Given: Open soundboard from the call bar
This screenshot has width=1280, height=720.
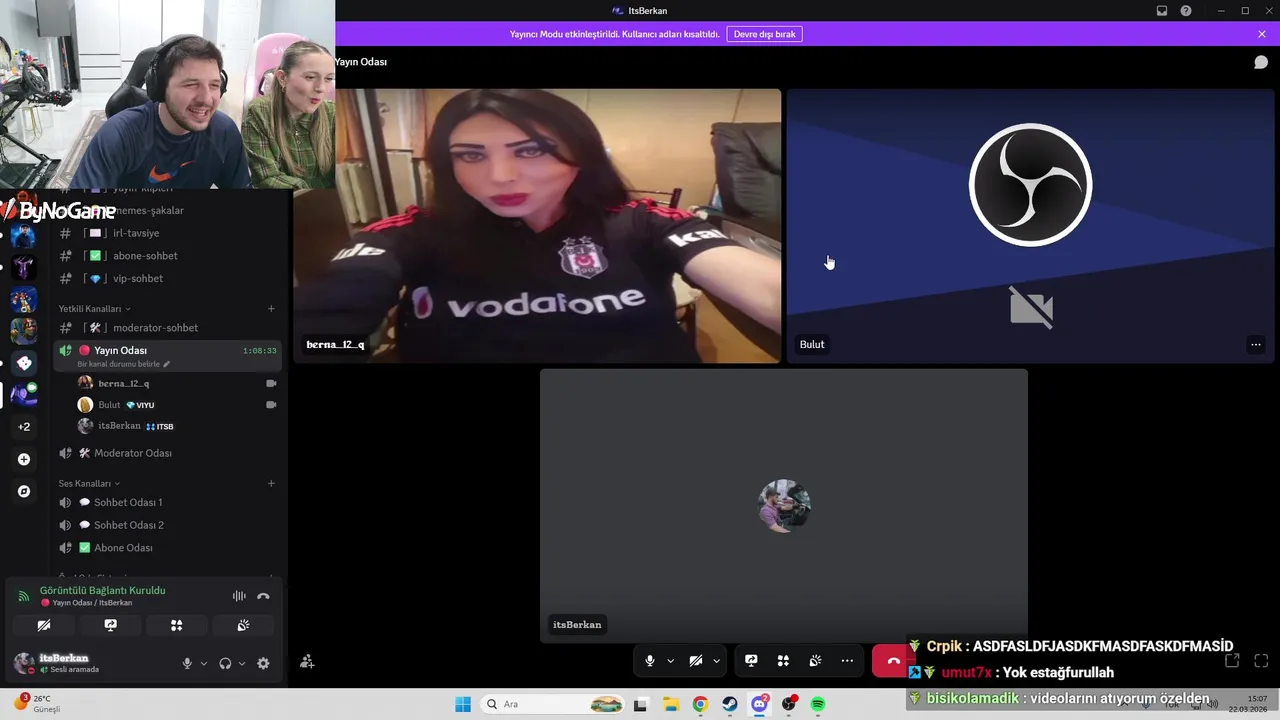Looking at the screenshot, I should point(815,660).
